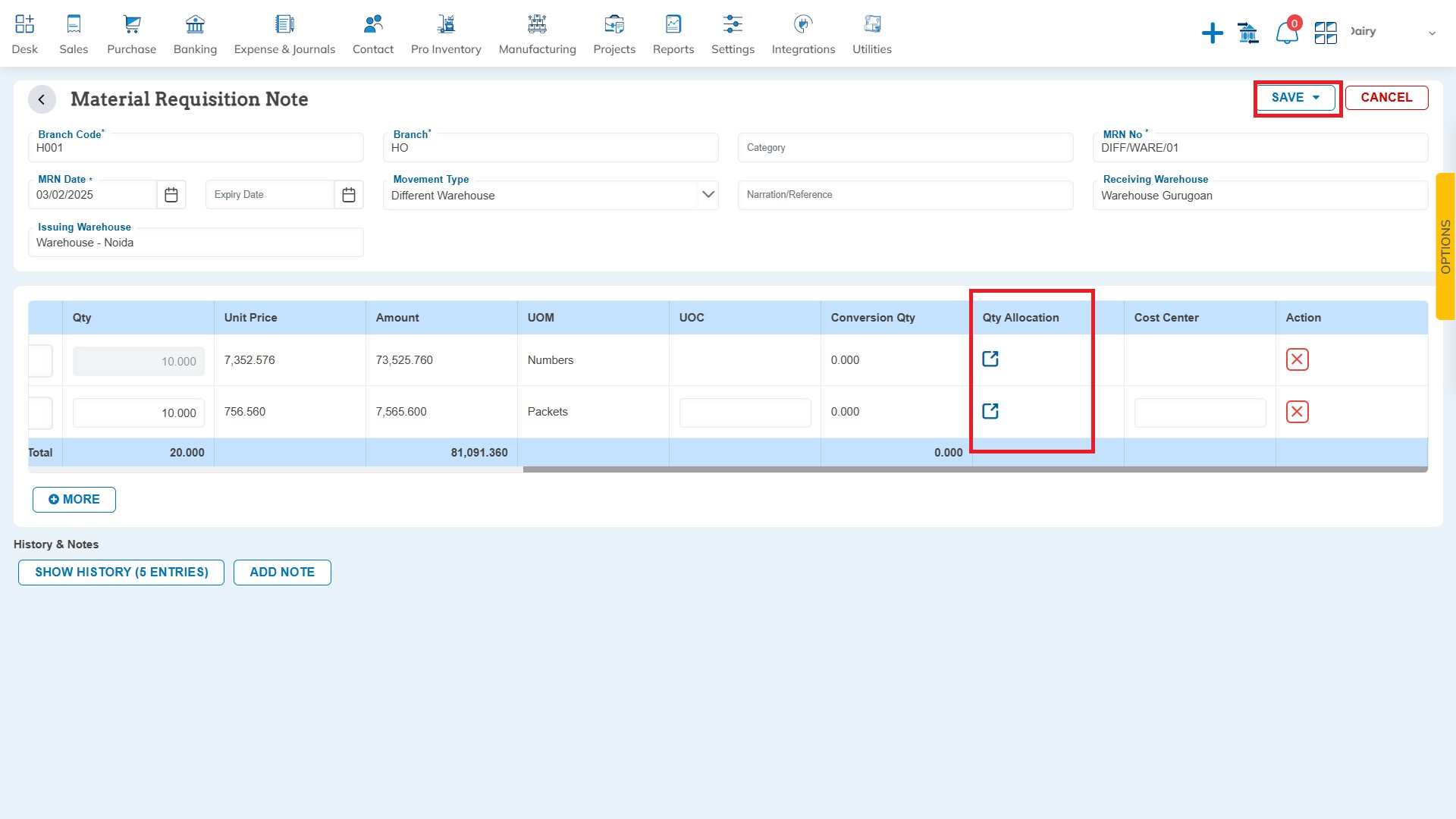The width and height of the screenshot is (1456, 819).
Task: Click Qty input in Numbers row
Action: click(139, 361)
